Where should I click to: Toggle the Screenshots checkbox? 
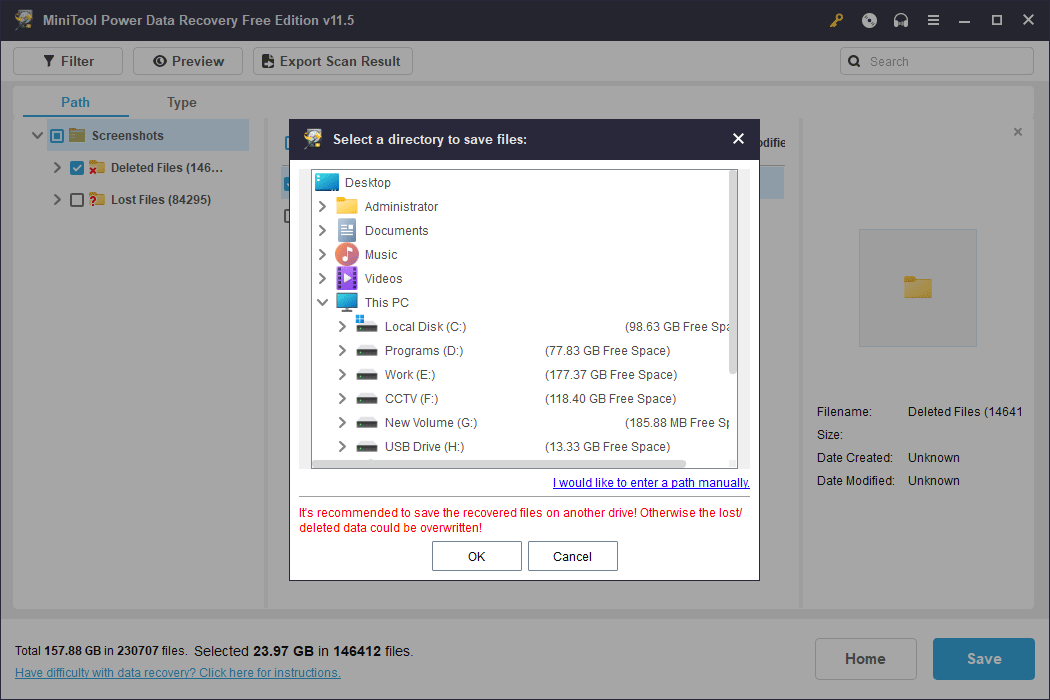57,136
